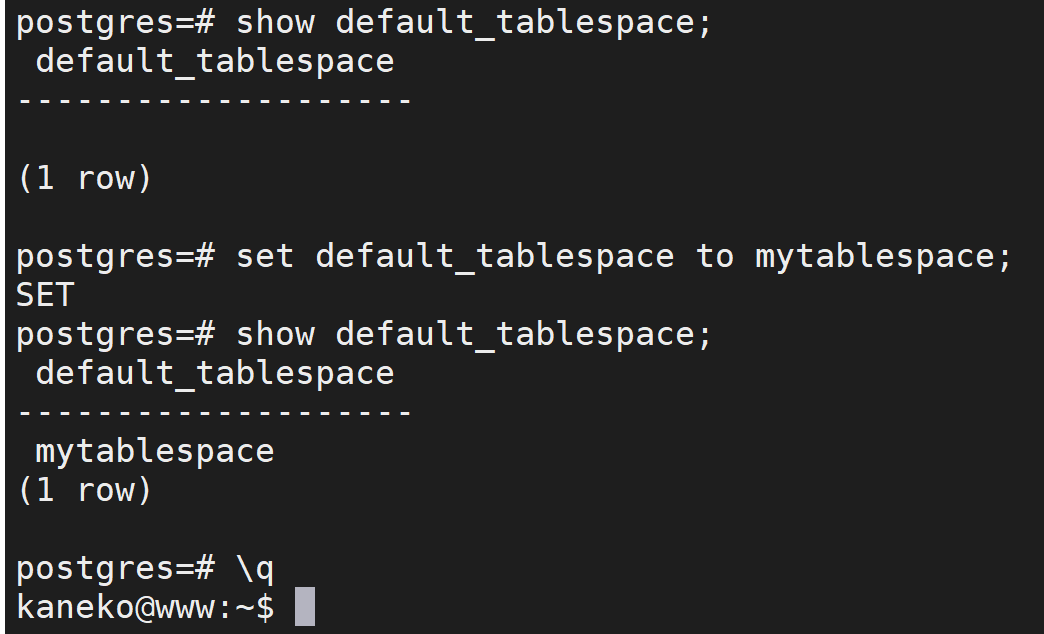Image resolution: width=1044 pixels, height=634 pixels.
Task: Click the second (1 row) result count
Action: click(x=85, y=491)
